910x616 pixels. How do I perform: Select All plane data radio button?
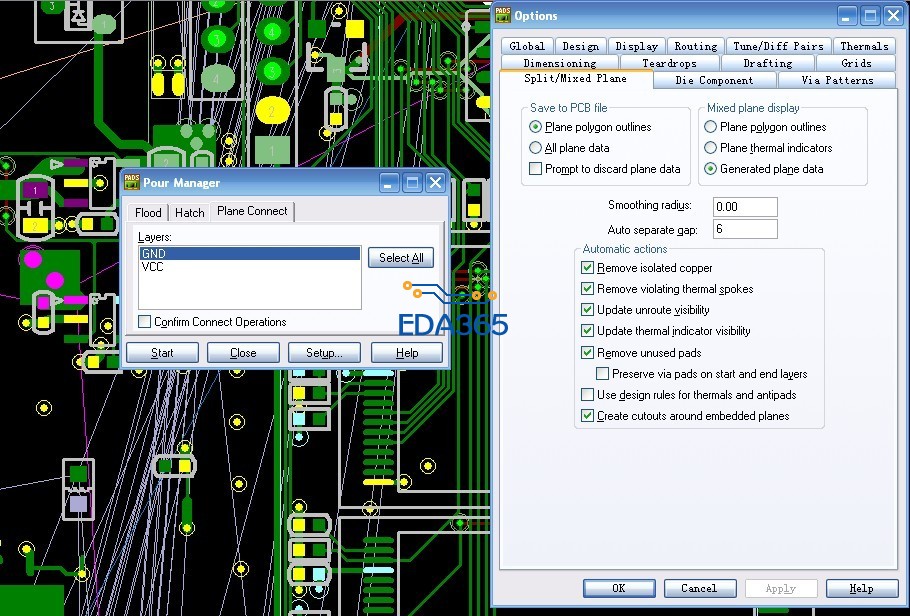tap(536, 148)
